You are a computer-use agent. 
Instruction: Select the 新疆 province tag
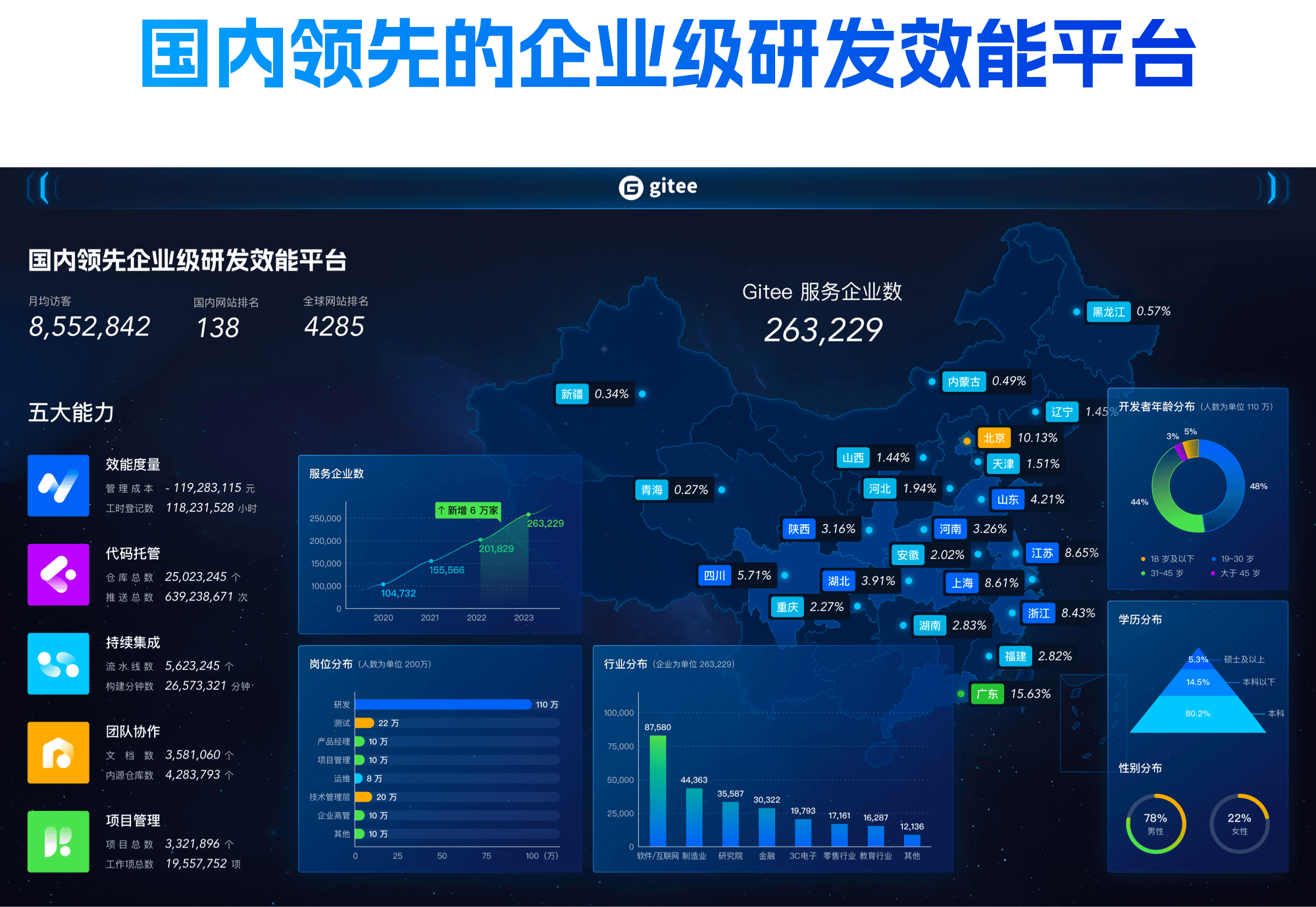tap(572, 394)
